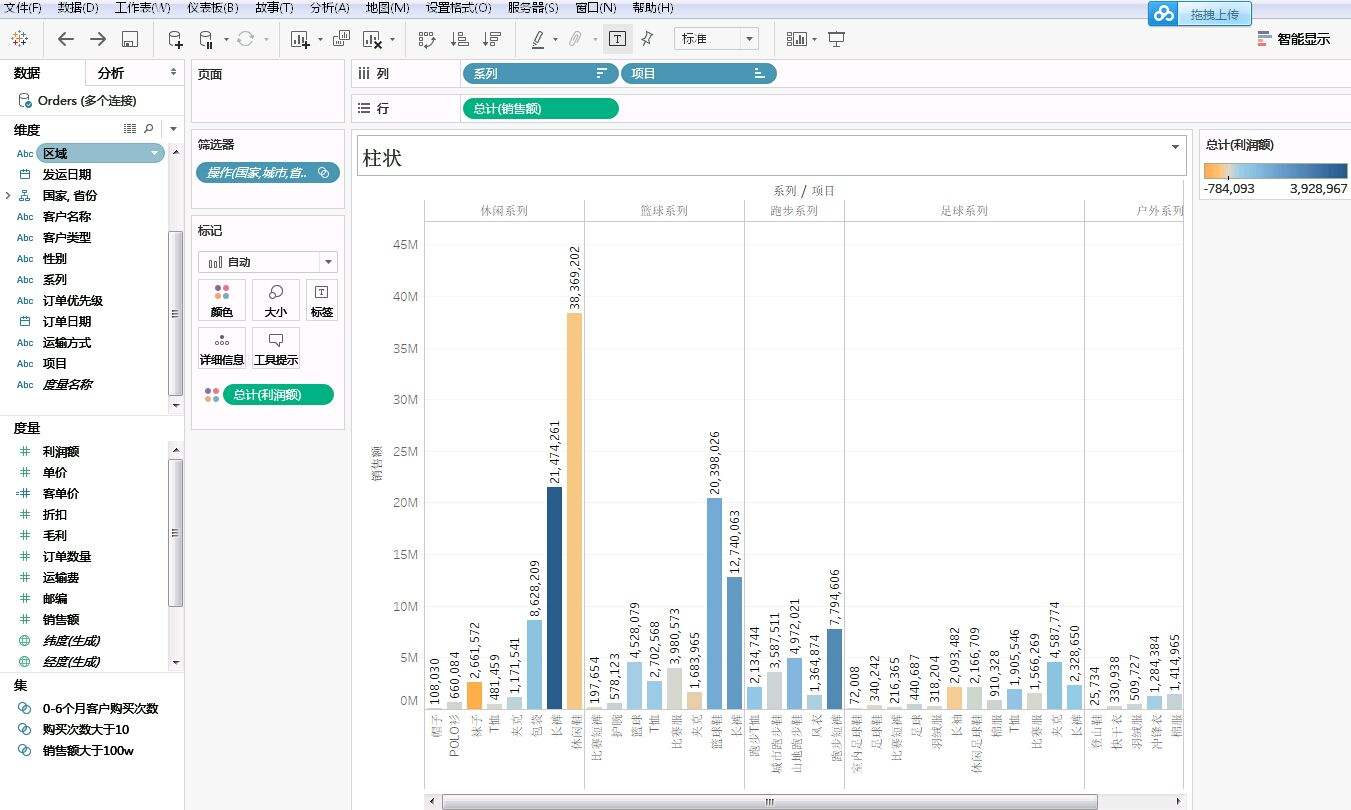Expand the 国家, 省份 hierarchy
Image resolution: width=1351 pixels, height=810 pixels.
pyautogui.click(x=8, y=196)
